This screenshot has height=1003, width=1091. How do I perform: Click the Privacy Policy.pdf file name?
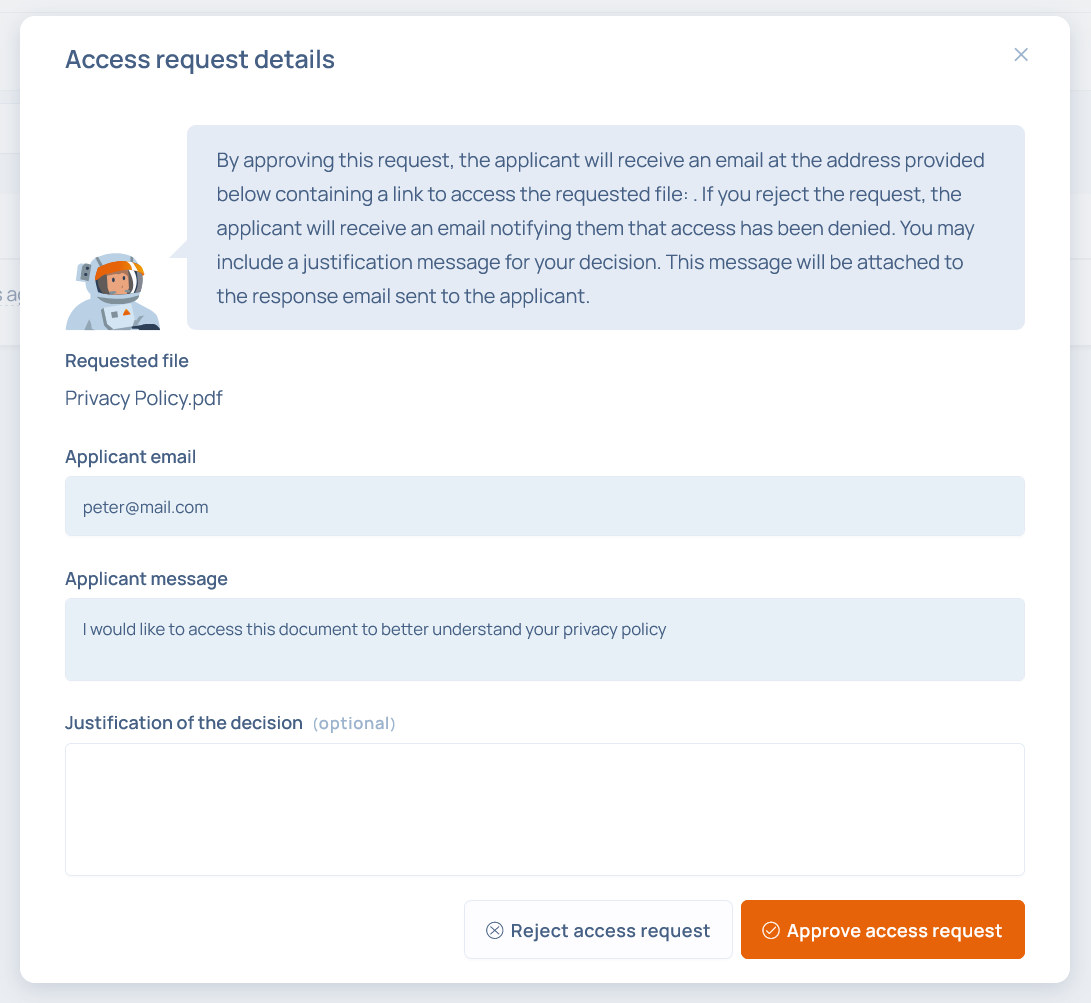tap(144, 399)
